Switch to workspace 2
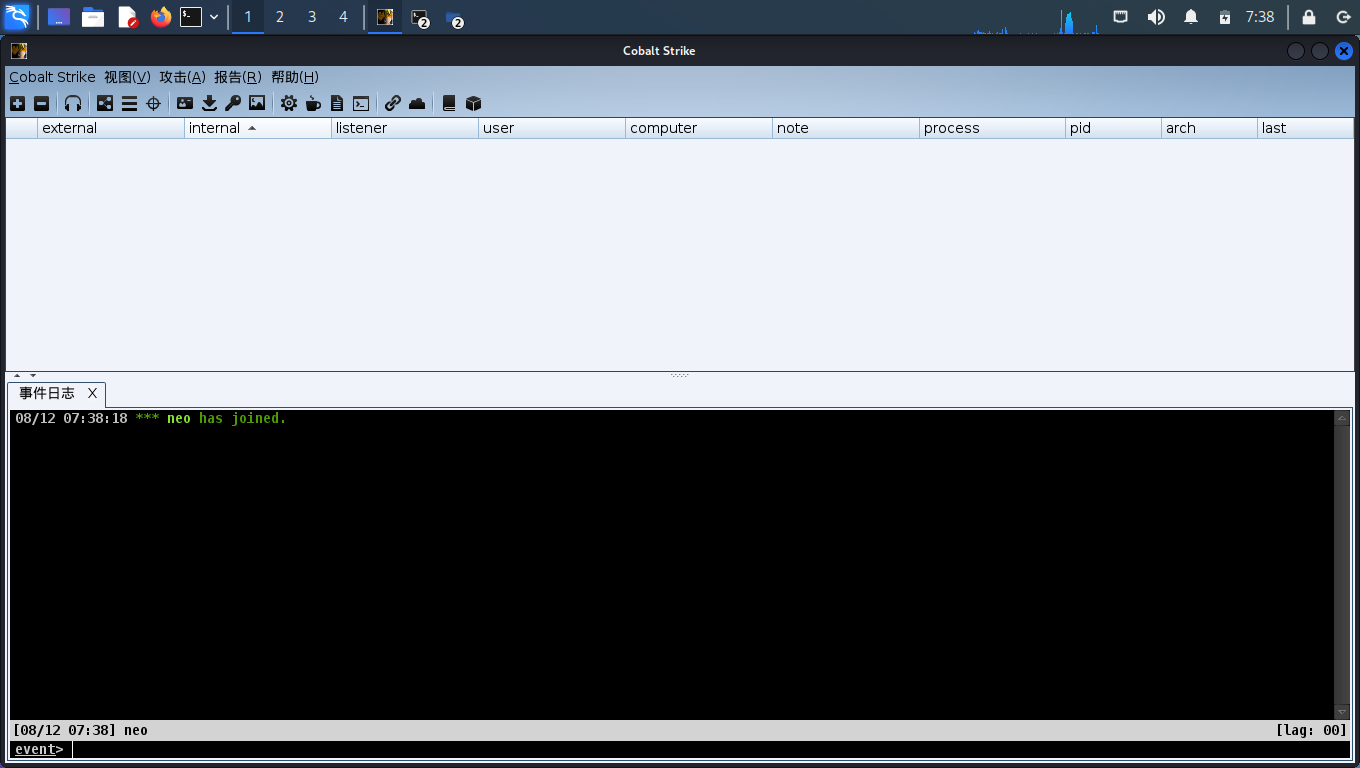This screenshot has height=768, width=1360. [x=280, y=17]
